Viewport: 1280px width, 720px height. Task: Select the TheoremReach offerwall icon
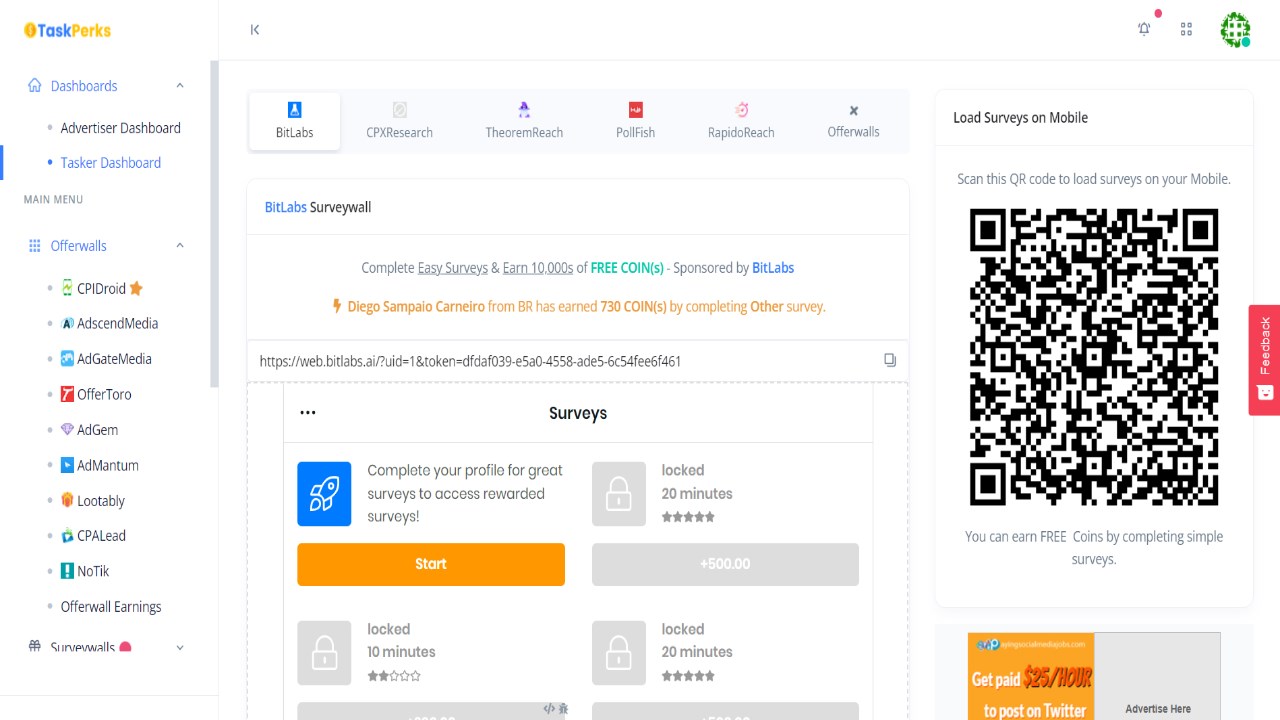(x=524, y=110)
